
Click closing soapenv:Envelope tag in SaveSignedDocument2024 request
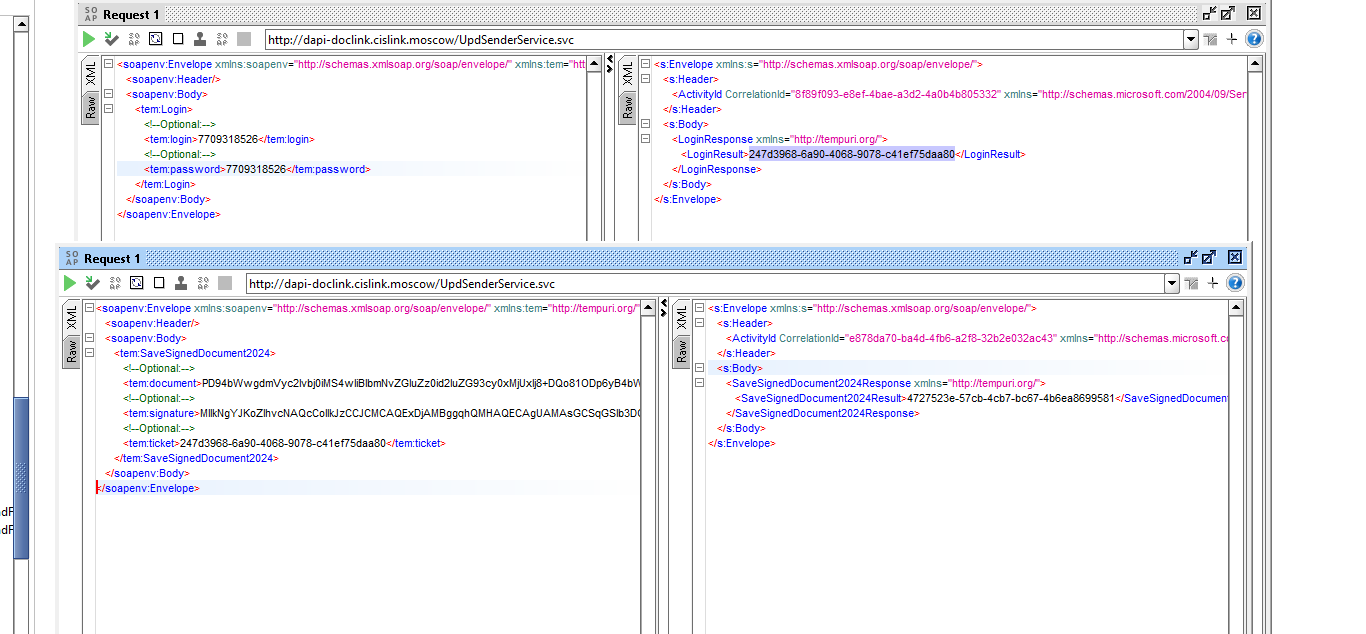[148, 488]
